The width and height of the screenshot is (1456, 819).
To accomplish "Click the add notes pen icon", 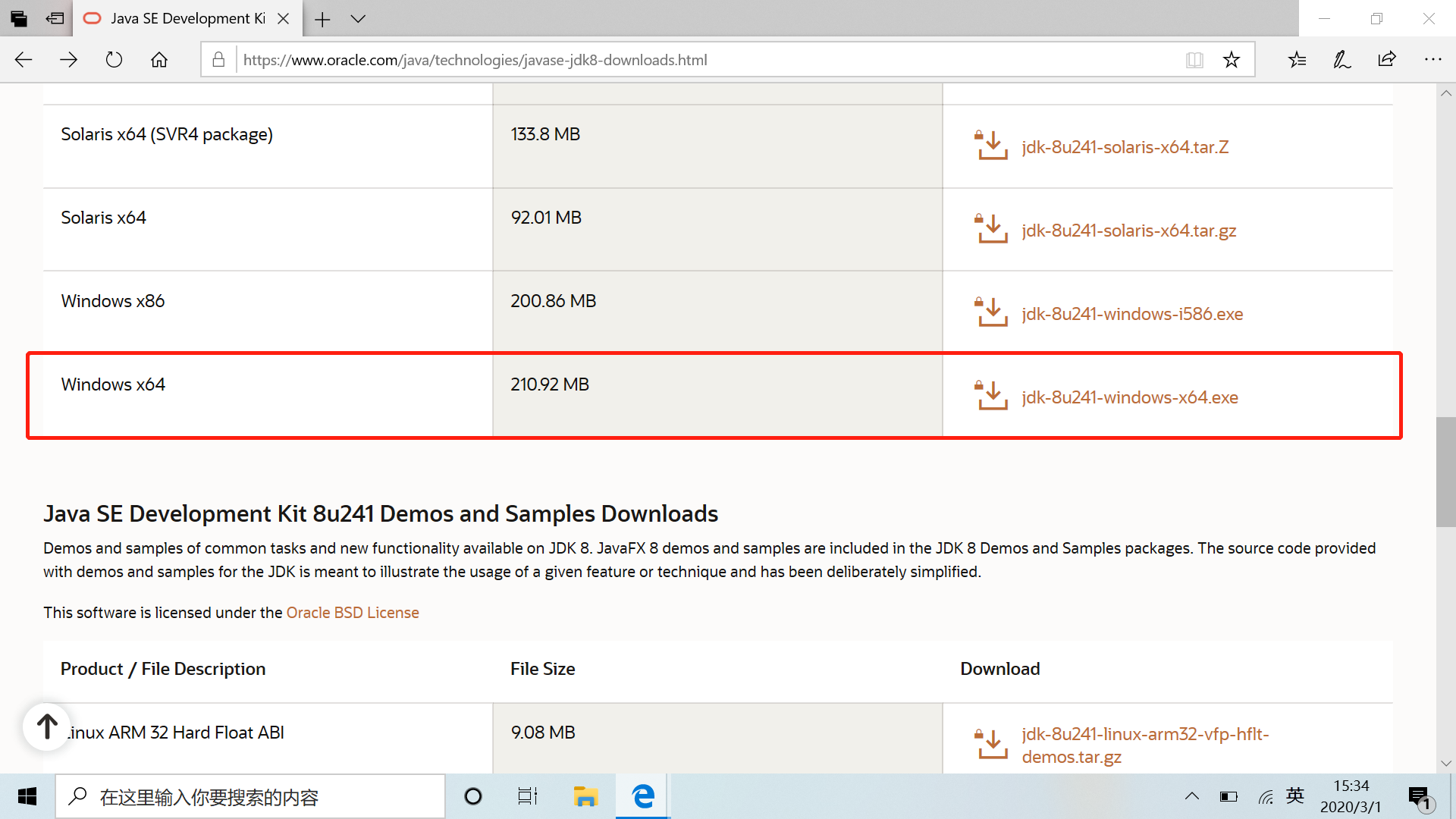I will click(1341, 60).
